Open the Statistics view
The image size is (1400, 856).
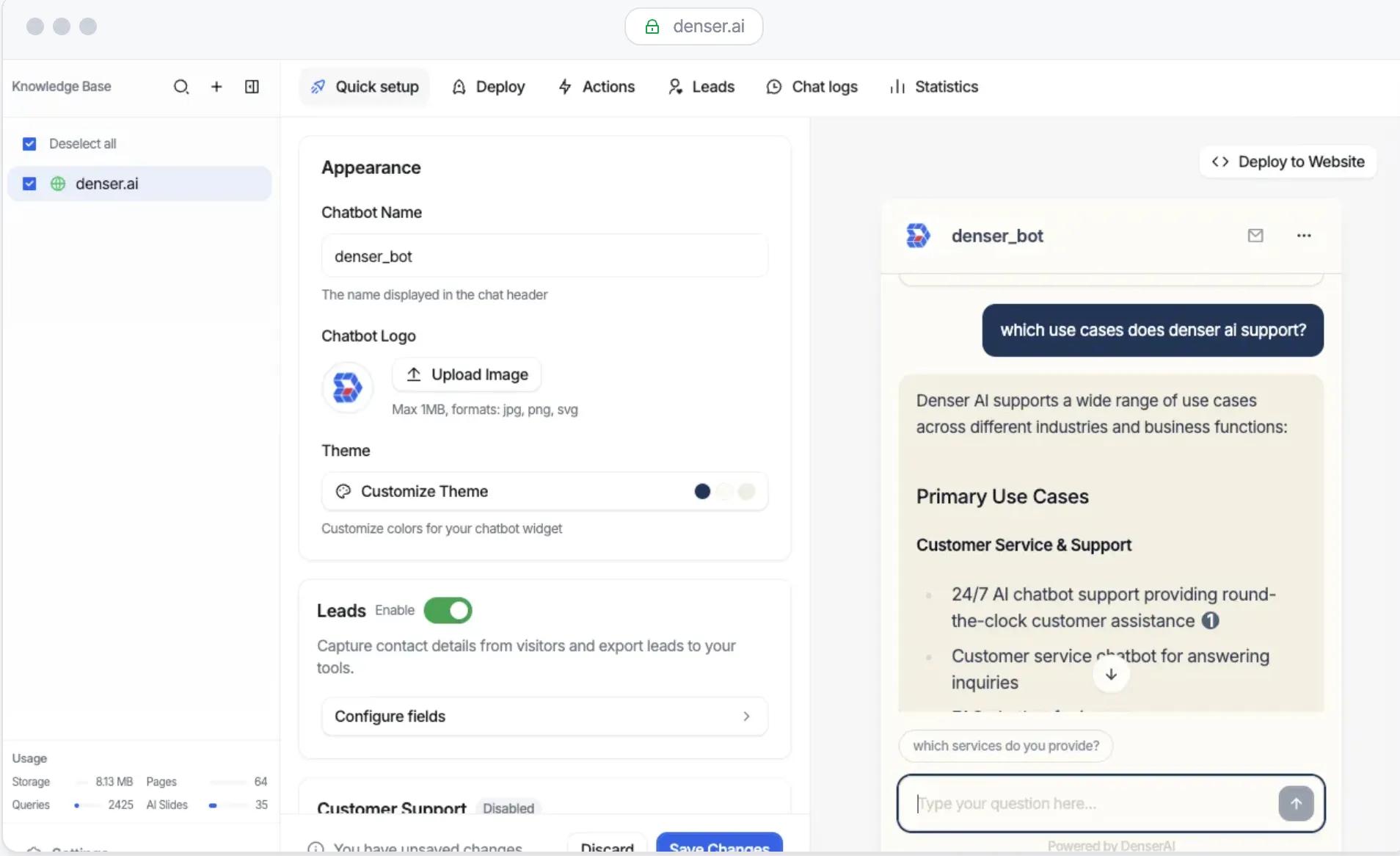[933, 87]
